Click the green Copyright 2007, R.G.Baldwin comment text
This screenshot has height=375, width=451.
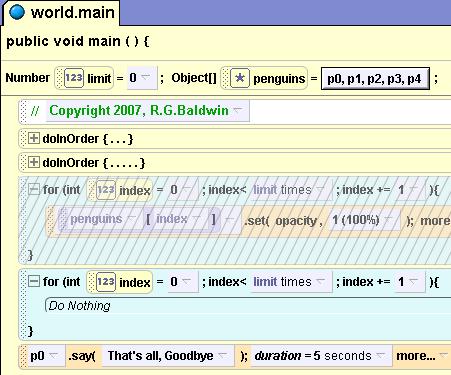[x=139, y=110]
